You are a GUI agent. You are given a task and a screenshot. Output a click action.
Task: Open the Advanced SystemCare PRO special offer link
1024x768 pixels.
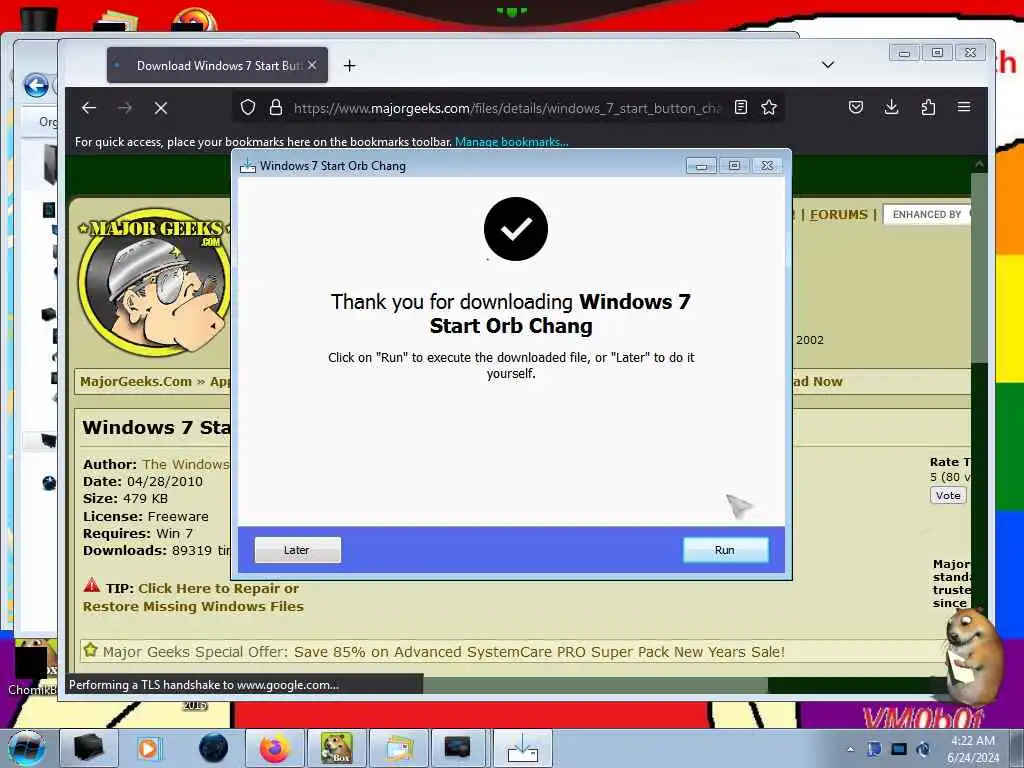pyautogui.click(x=539, y=652)
